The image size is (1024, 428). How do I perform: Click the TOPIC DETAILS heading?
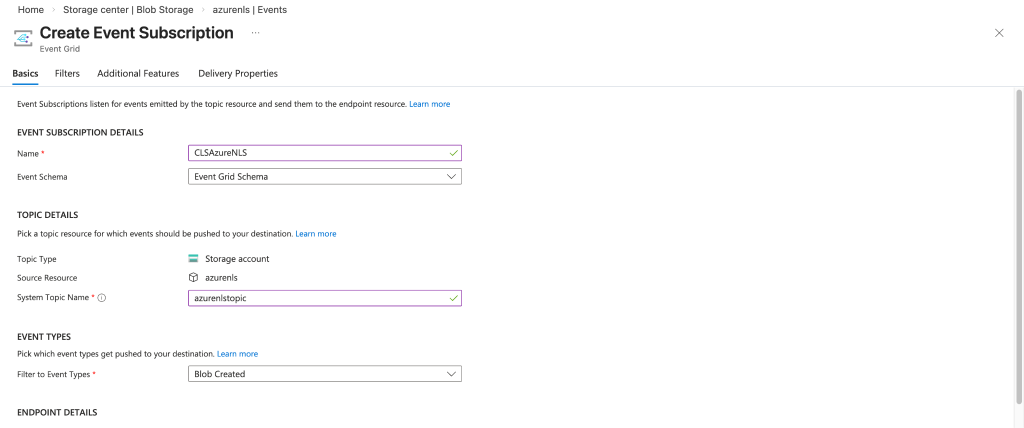(x=48, y=215)
